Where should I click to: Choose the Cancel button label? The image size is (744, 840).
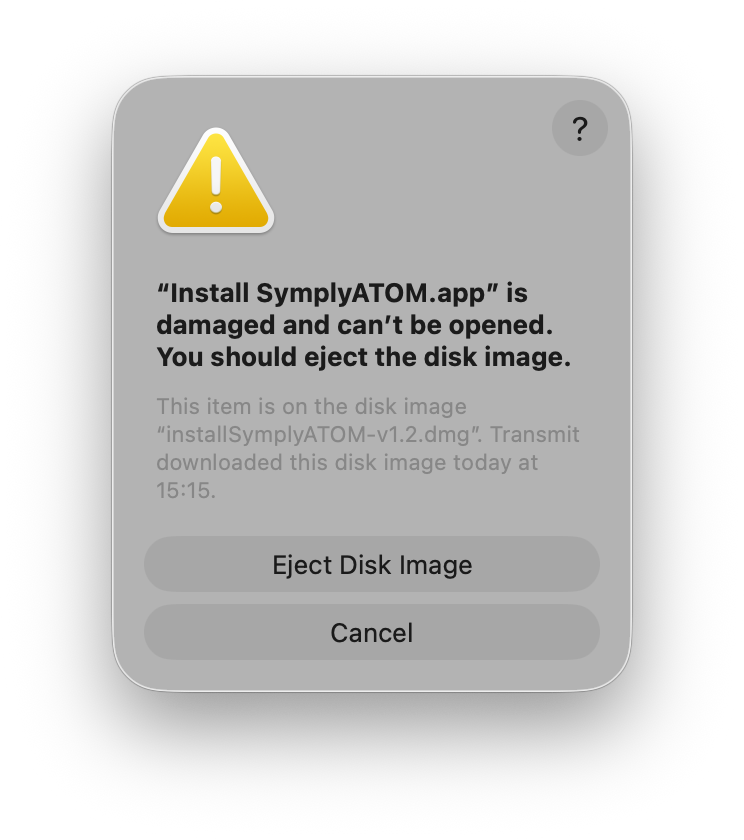(372, 633)
